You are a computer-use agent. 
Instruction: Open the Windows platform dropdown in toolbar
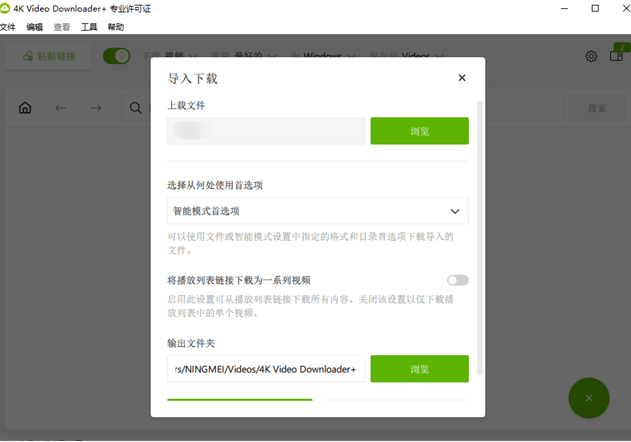[325, 55]
